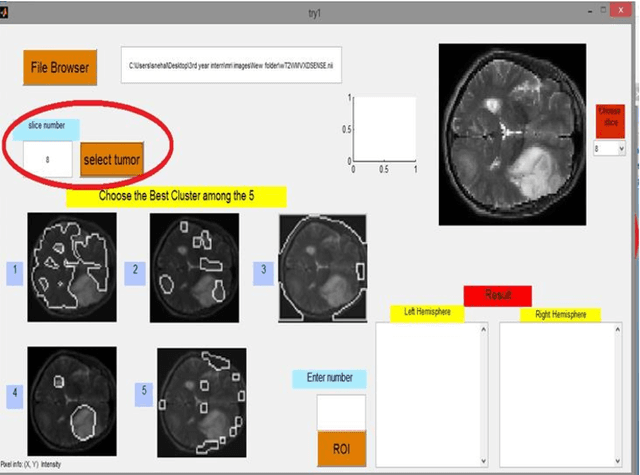Viewport: 640px width, 475px height.
Task: Select cluster image 4 with tumor outline
Action: click(x=72, y=401)
